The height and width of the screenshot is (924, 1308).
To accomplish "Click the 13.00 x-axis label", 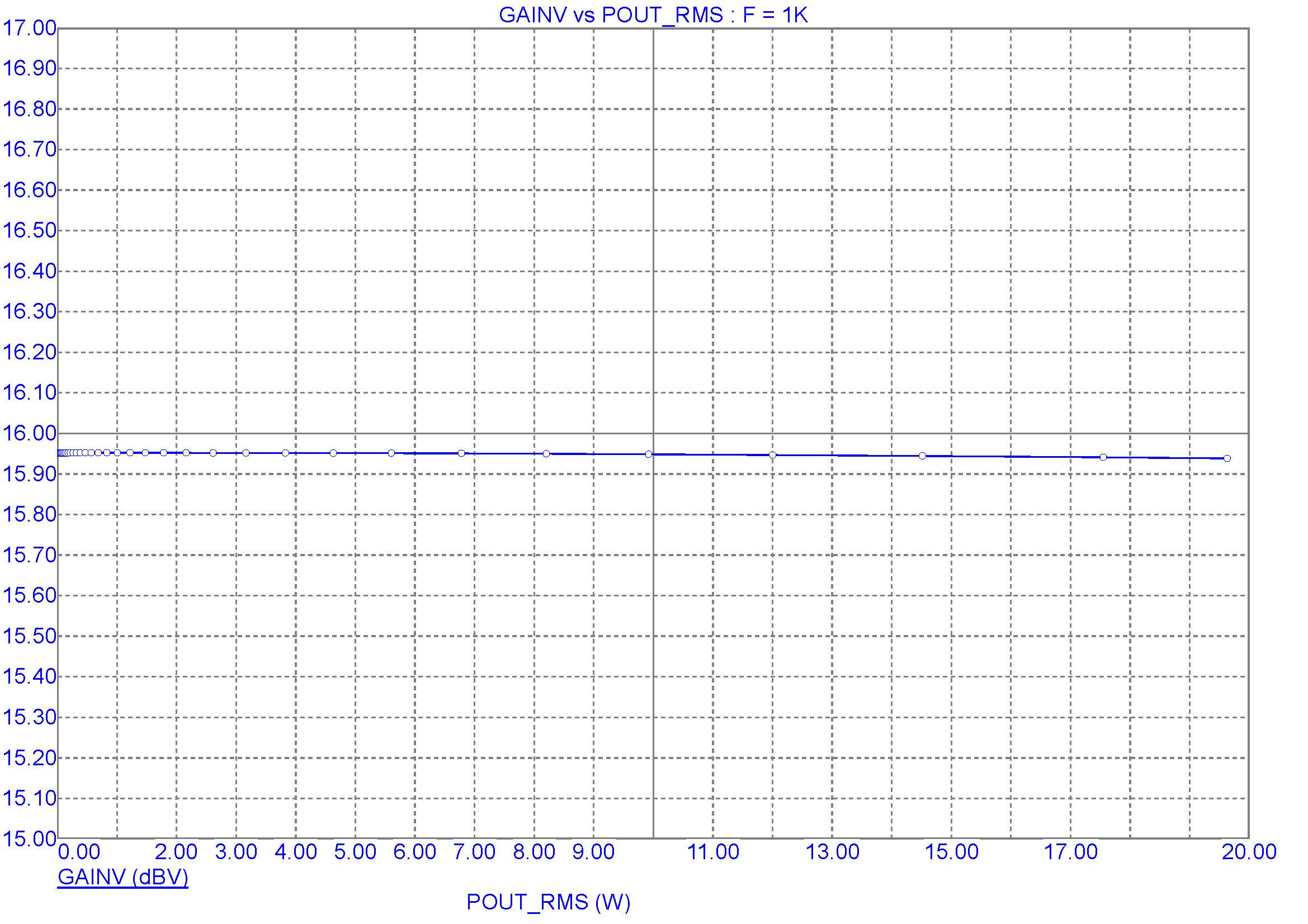I will coord(832,852).
